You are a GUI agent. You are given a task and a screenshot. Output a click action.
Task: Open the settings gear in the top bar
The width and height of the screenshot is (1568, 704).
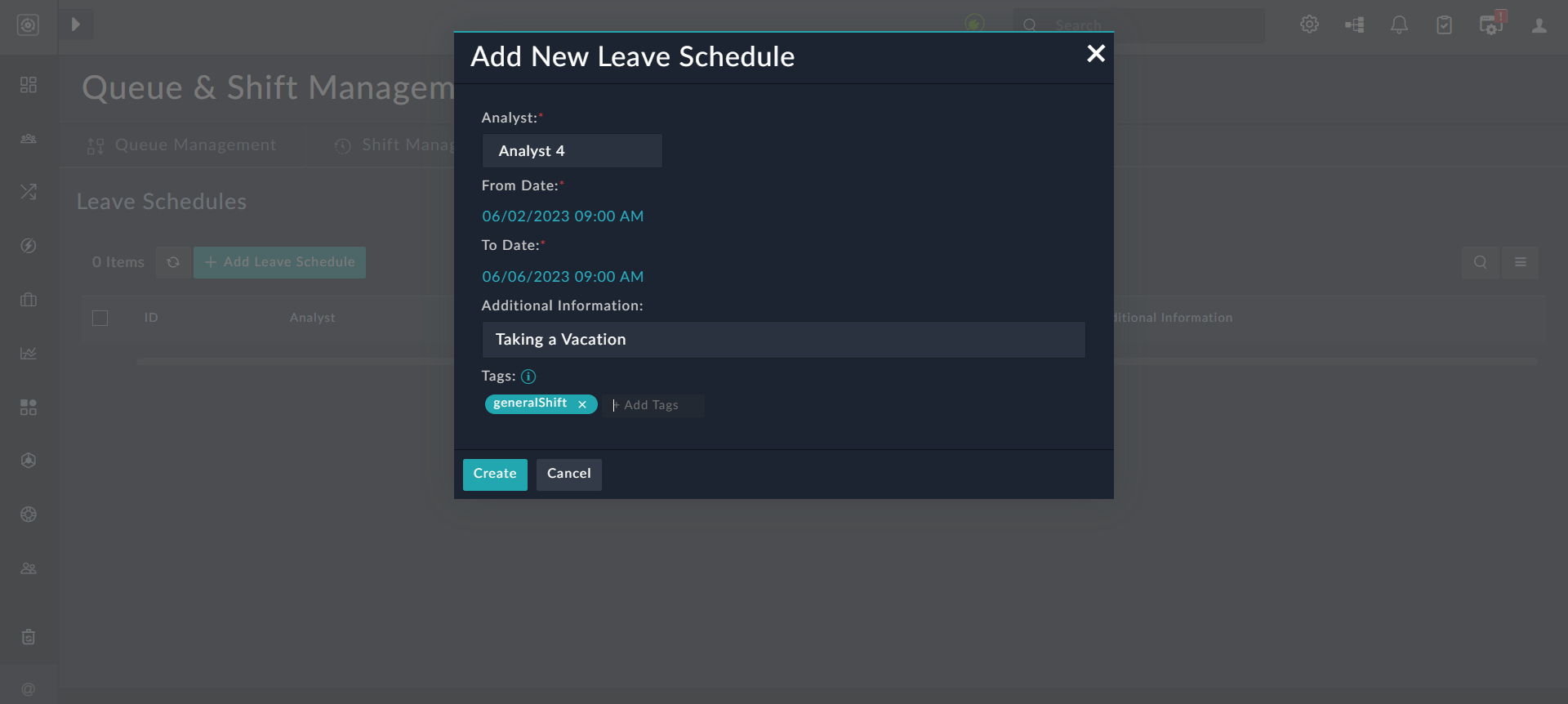pyautogui.click(x=1309, y=25)
